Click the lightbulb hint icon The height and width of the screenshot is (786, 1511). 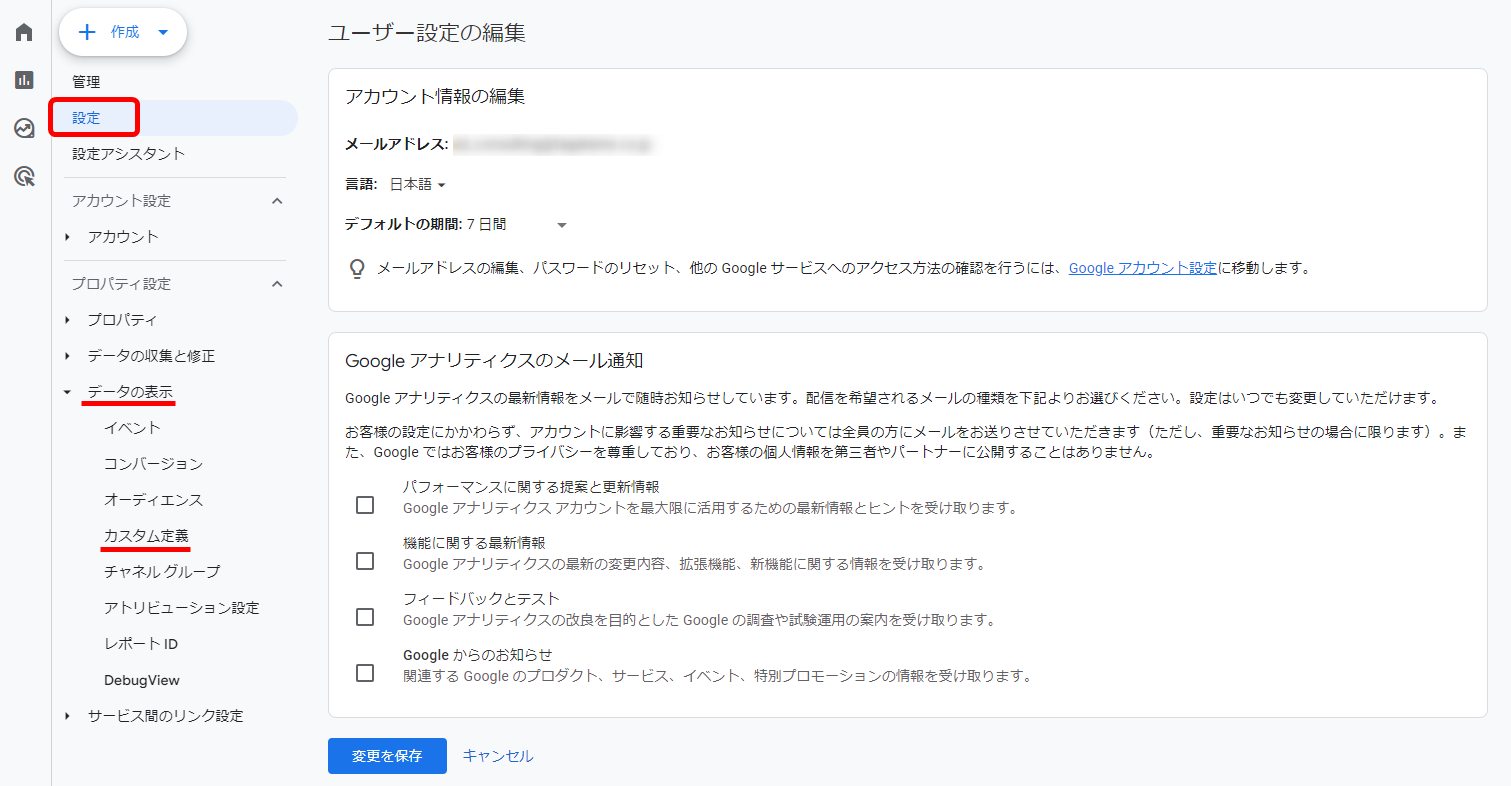pos(357,269)
